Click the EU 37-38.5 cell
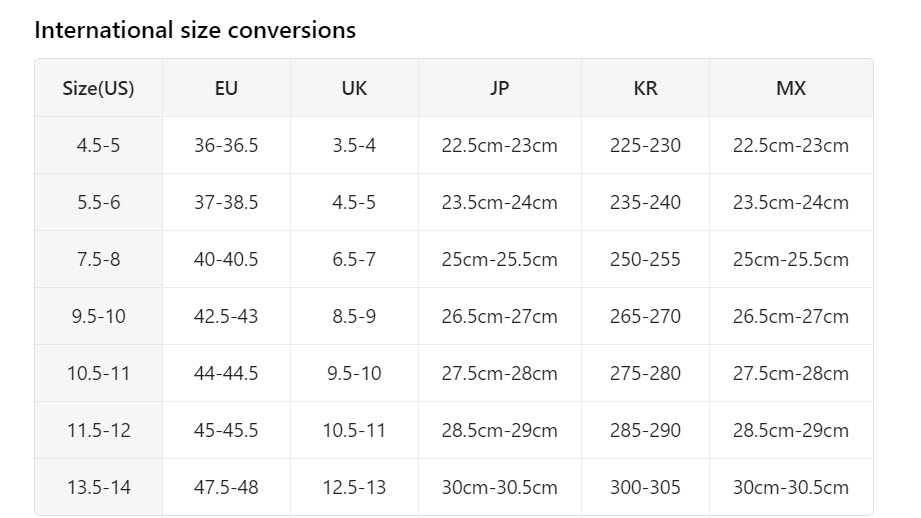The height and width of the screenshot is (518, 921). coord(226,202)
